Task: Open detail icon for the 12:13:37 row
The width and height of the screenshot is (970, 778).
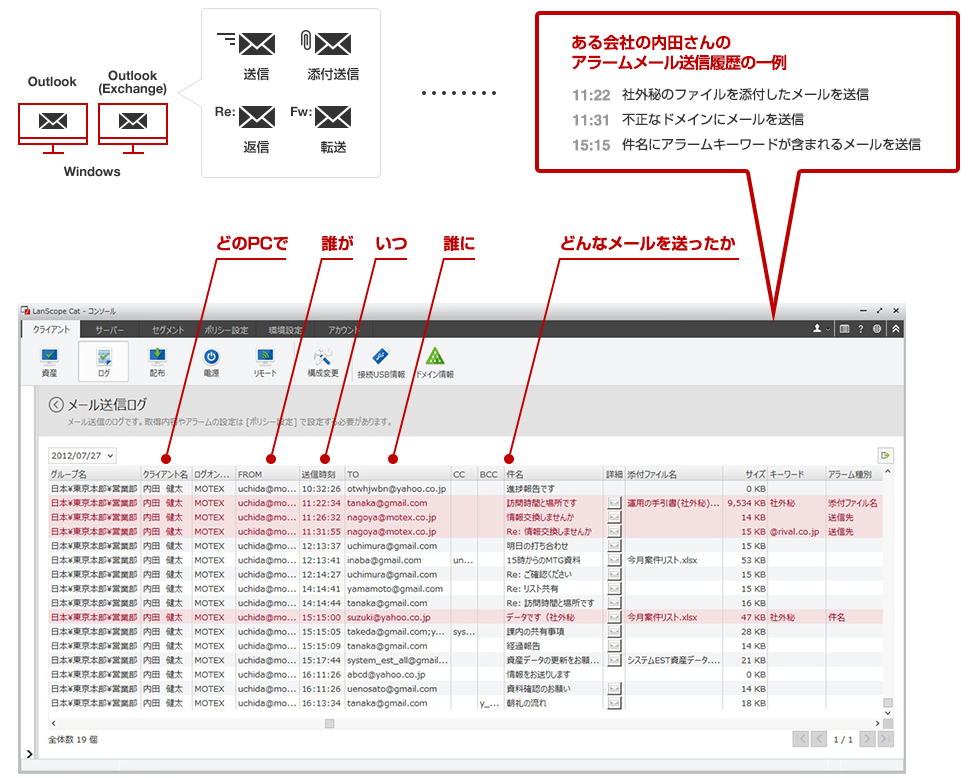Action: [x=614, y=545]
